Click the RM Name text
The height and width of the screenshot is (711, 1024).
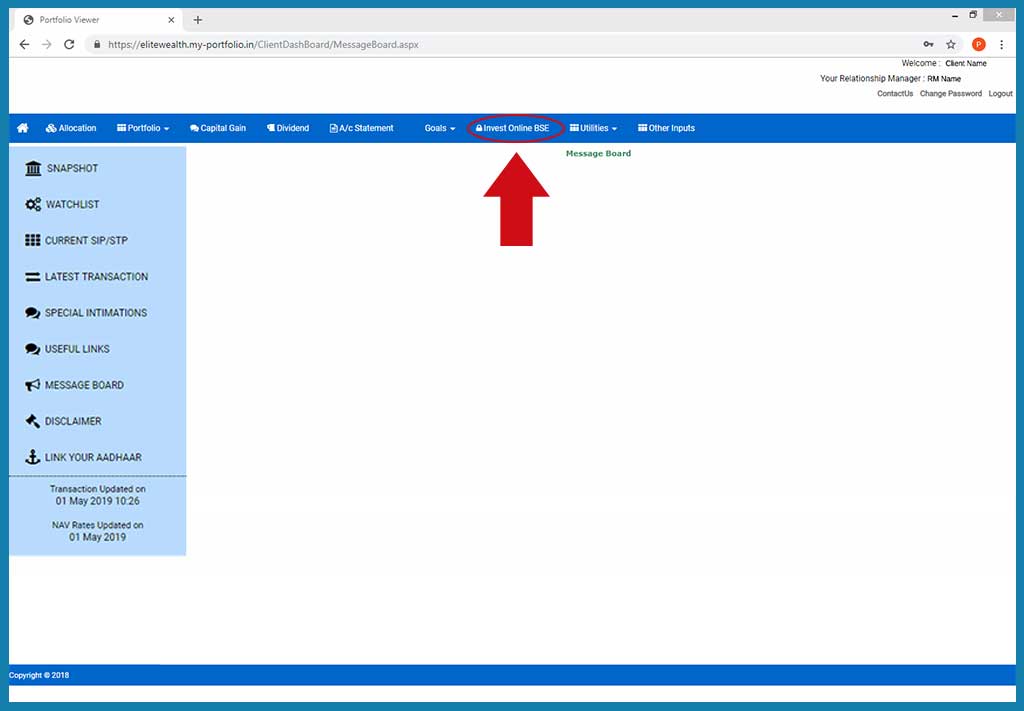(x=944, y=79)
